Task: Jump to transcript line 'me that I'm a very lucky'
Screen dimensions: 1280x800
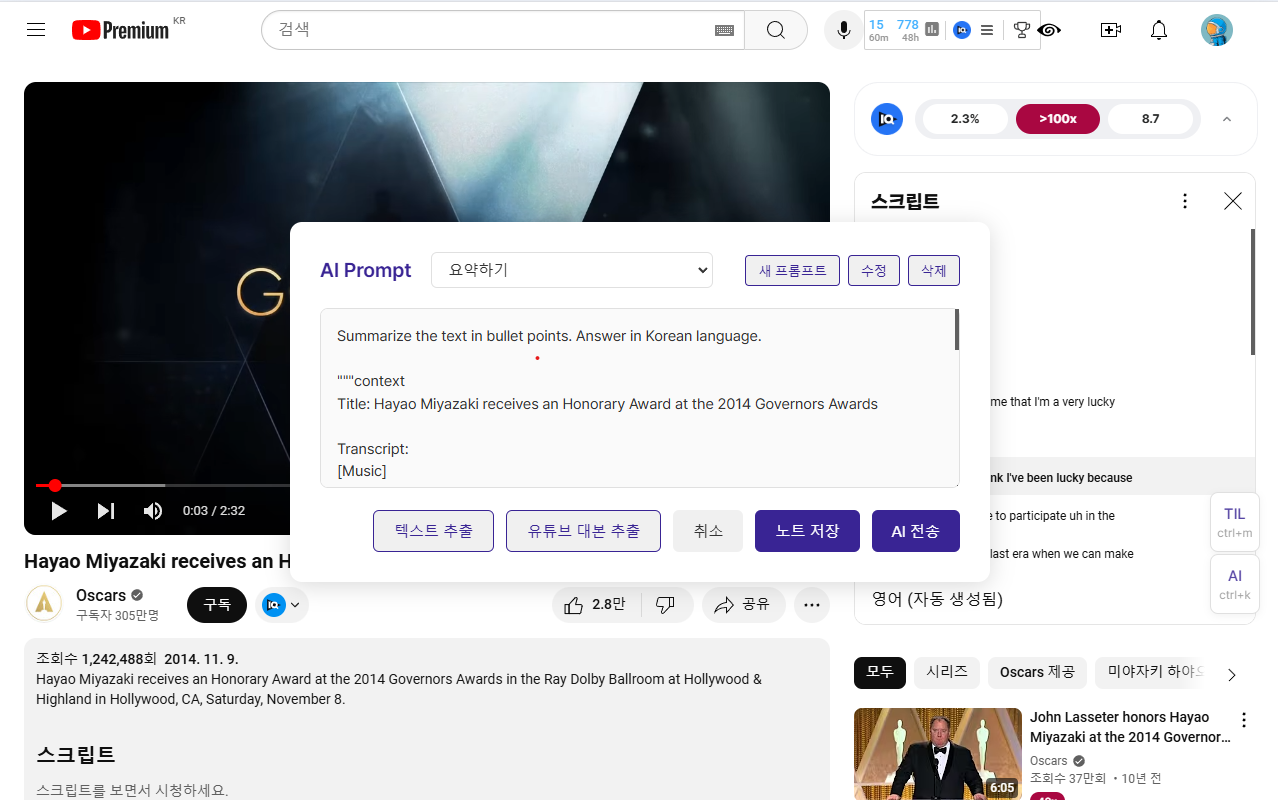Action: [1051, 402]
